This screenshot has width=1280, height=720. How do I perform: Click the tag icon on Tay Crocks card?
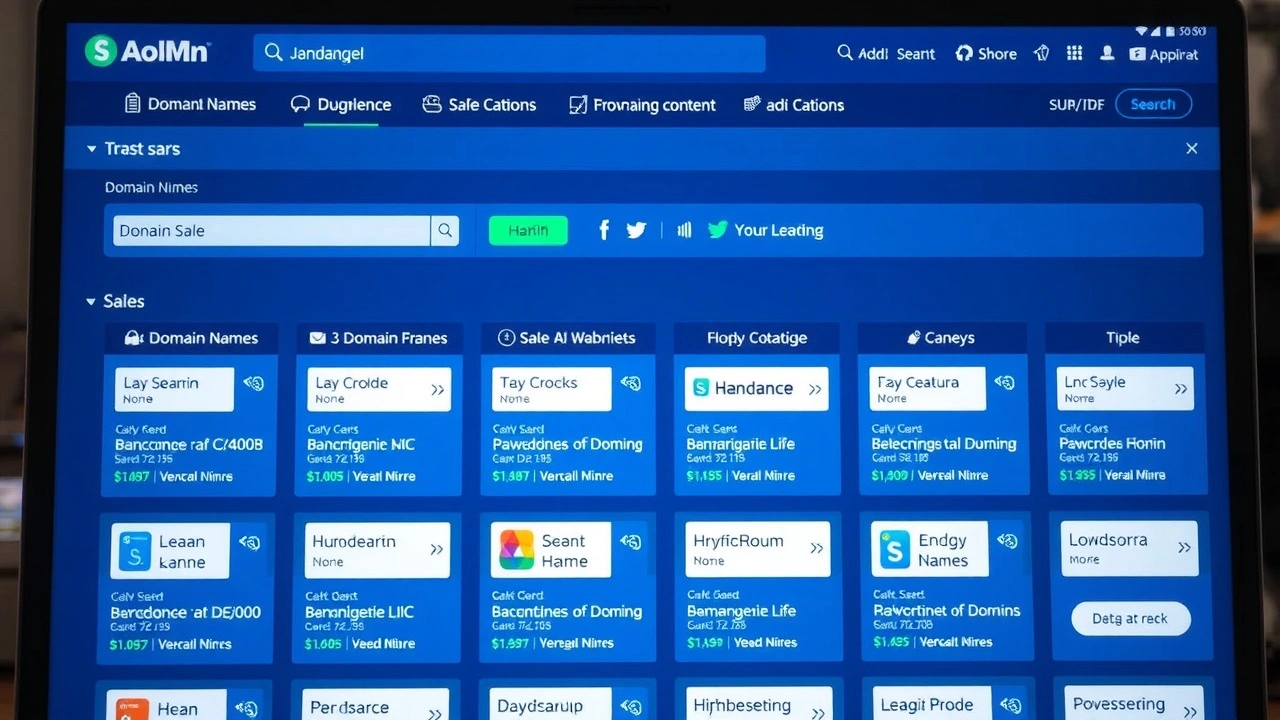coord(631,383)
